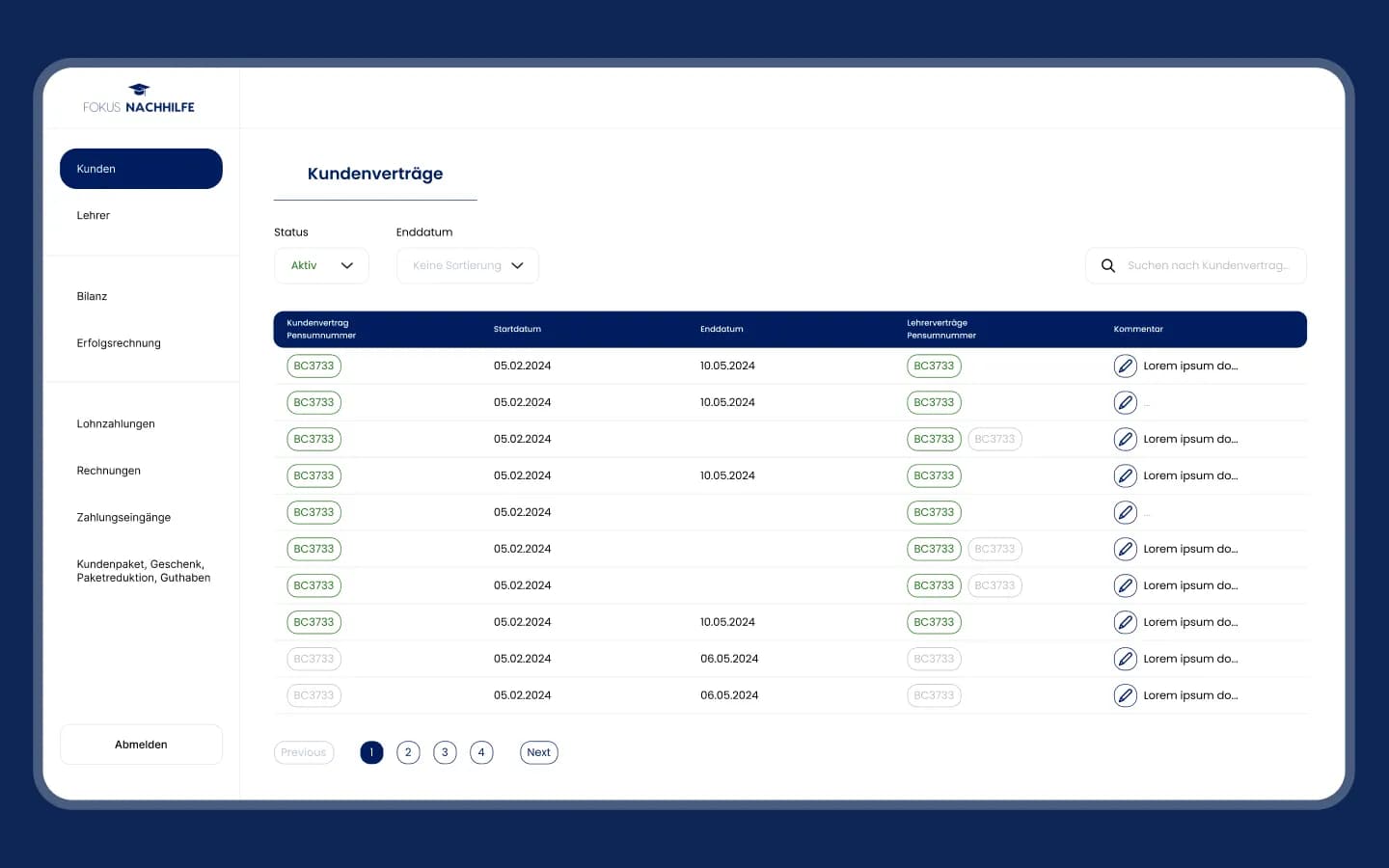Open Erfolgsrechnung from the sidebar
Image resolution: width=1389 pixels, height=868 pixels.
coord(119,343)
